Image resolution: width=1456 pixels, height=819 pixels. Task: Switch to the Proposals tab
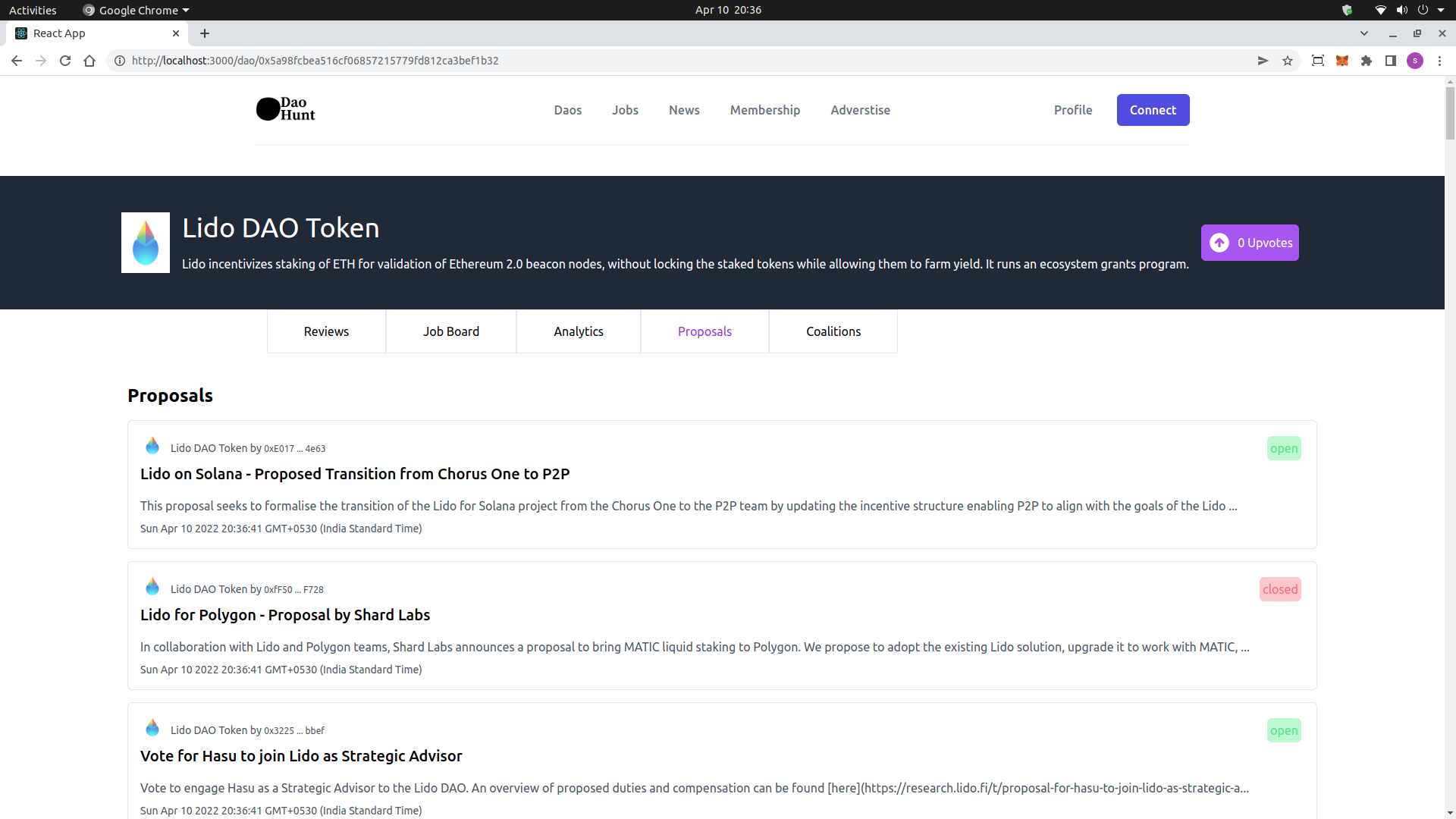(704, 331)
